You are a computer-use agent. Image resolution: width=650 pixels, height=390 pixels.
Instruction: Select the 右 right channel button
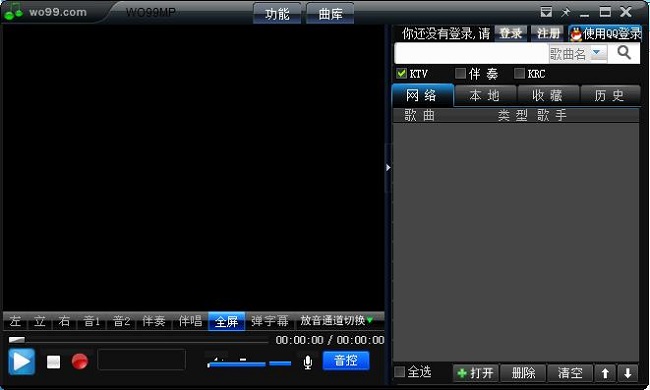coord(65,321)
